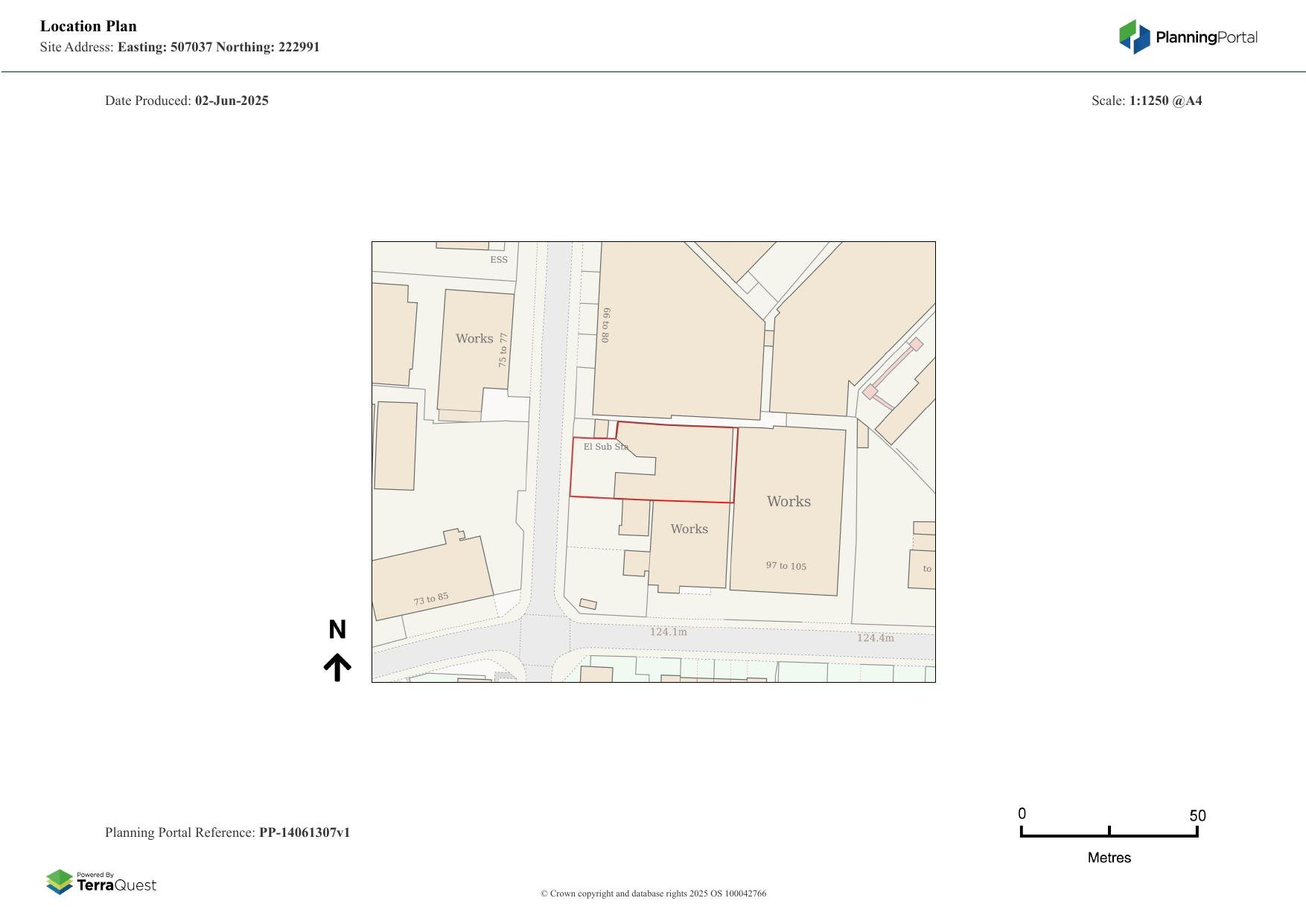This screenshot has width=1306, height=924.
Task: Click the Date Produced 02-Jun-2025 text
Action: (x=187, y=101)
